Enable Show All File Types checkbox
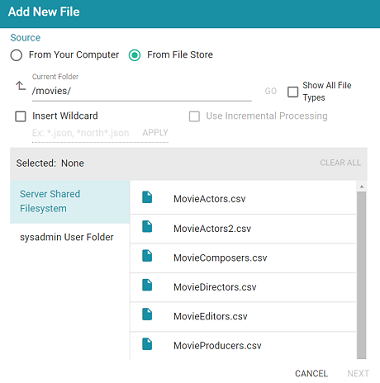This screenshot has width=380, height=383. (293, 92)
